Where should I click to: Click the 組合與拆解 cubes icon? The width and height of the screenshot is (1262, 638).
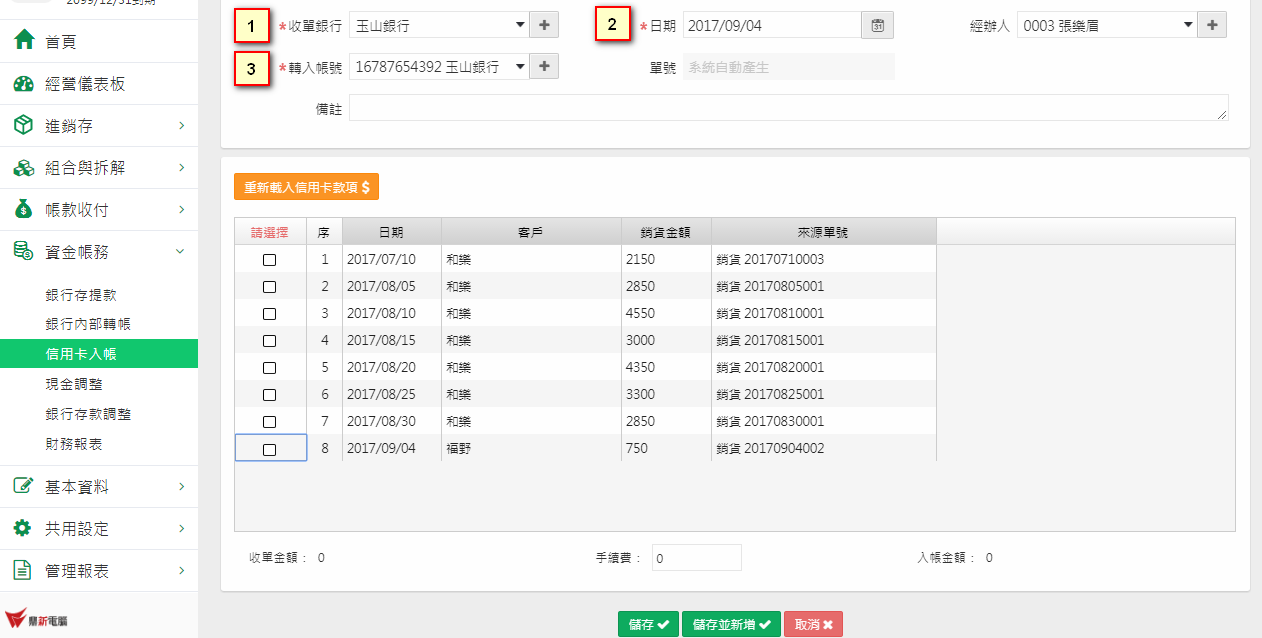pos(24,168)
